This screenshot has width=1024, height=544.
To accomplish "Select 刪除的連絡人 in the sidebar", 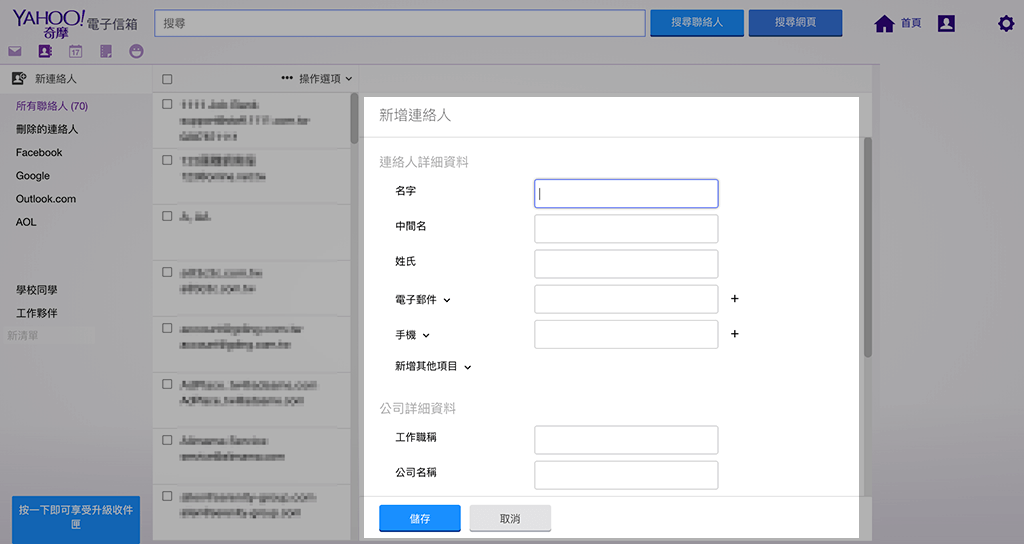I will pyautogui.click(x=47, y=129).
